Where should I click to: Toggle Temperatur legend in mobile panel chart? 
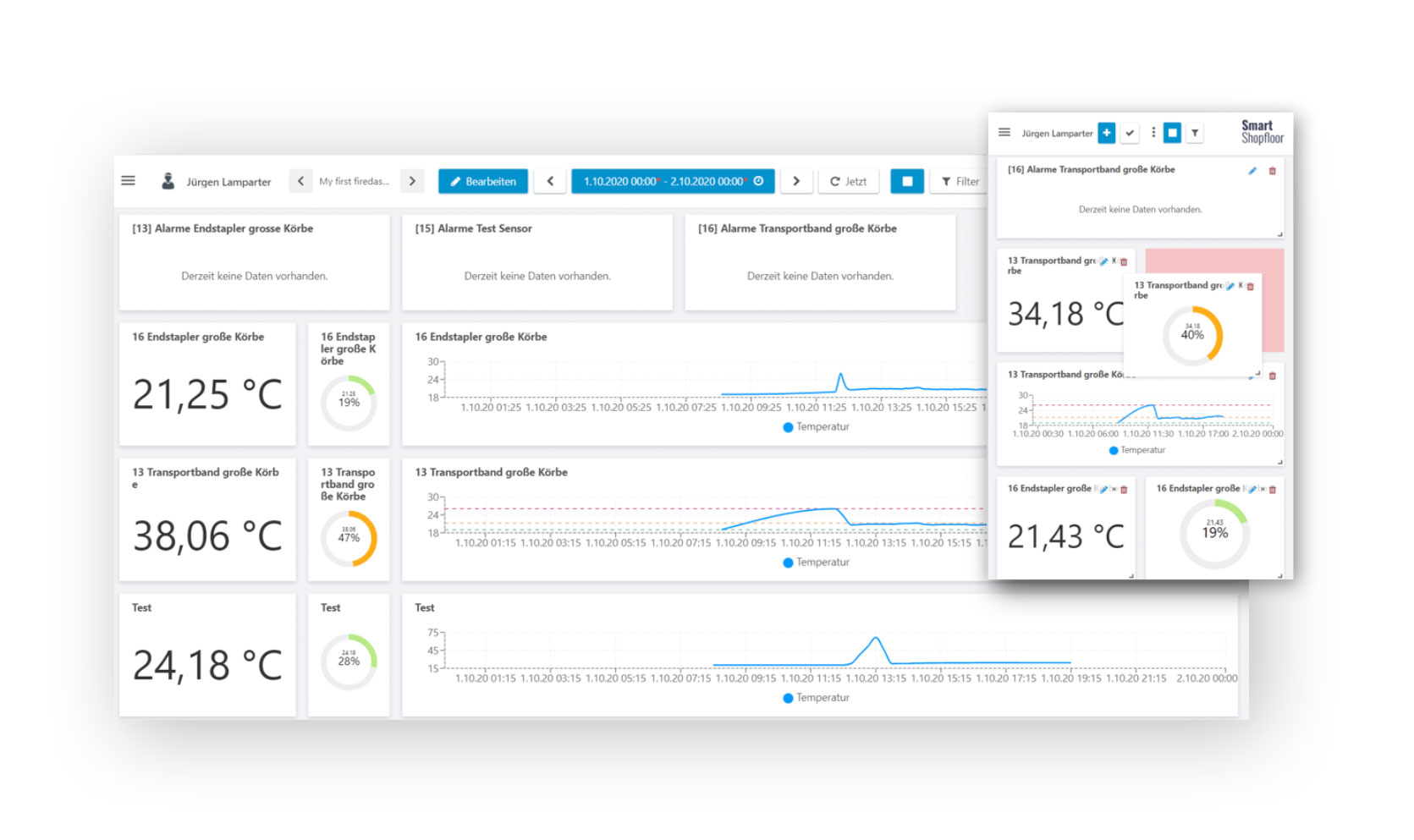[x=1137, y=450]
